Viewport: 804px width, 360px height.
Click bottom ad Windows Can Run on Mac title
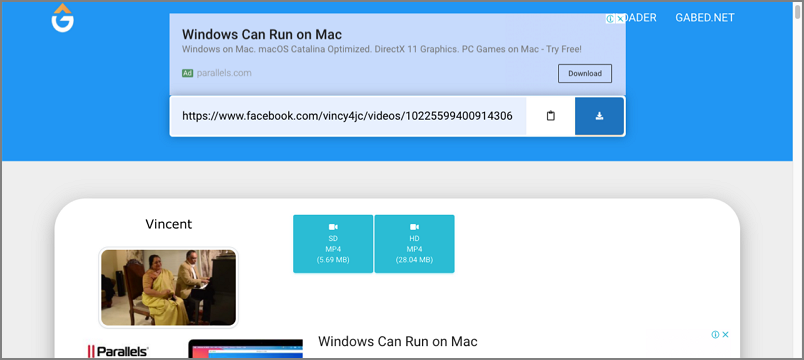click(x=397, y=342)
